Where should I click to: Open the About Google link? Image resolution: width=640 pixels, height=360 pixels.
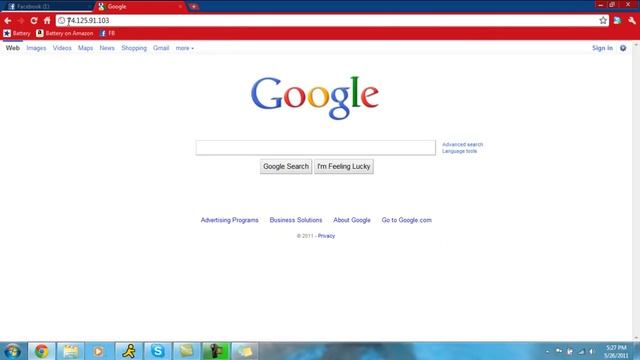point(352,220)
